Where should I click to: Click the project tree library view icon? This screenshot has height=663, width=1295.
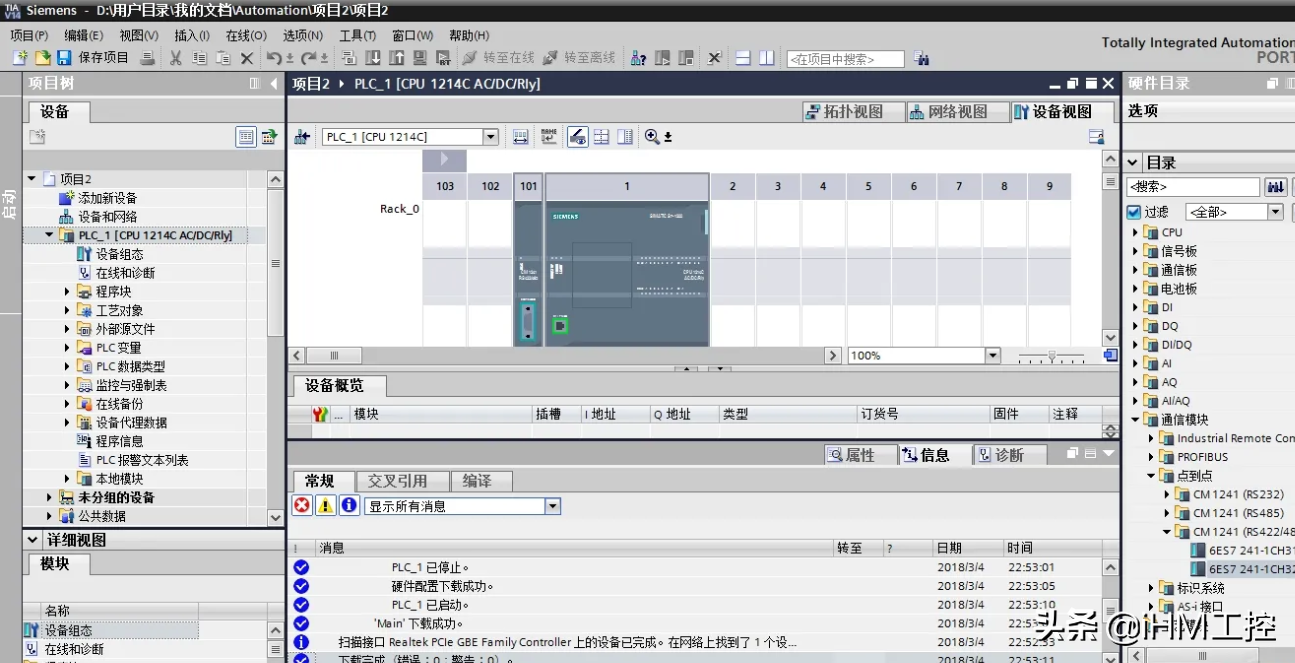click(269, 137)
